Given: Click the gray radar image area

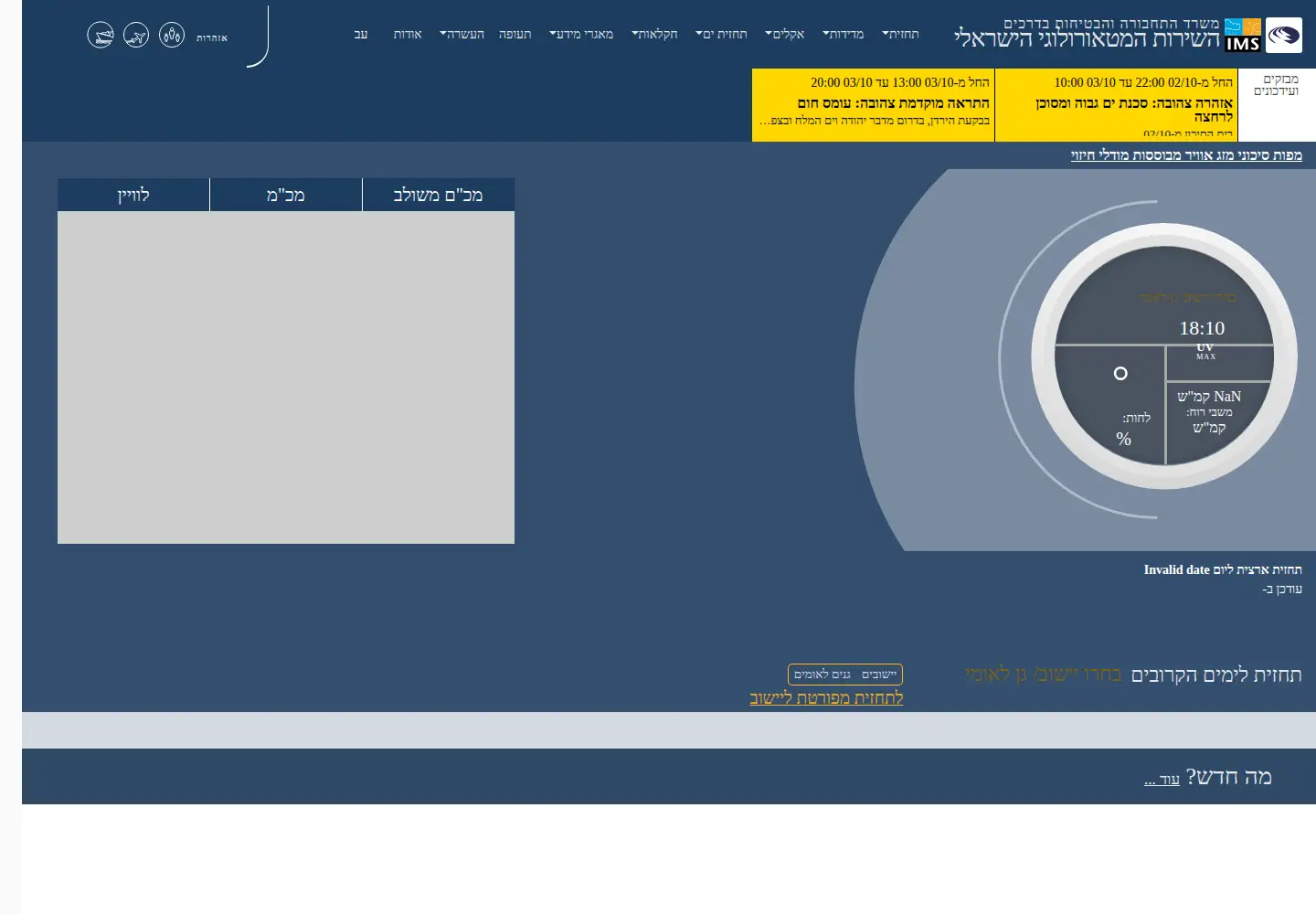Looking at the screenshot, I should pyautogui.click(x=286, y=377).
